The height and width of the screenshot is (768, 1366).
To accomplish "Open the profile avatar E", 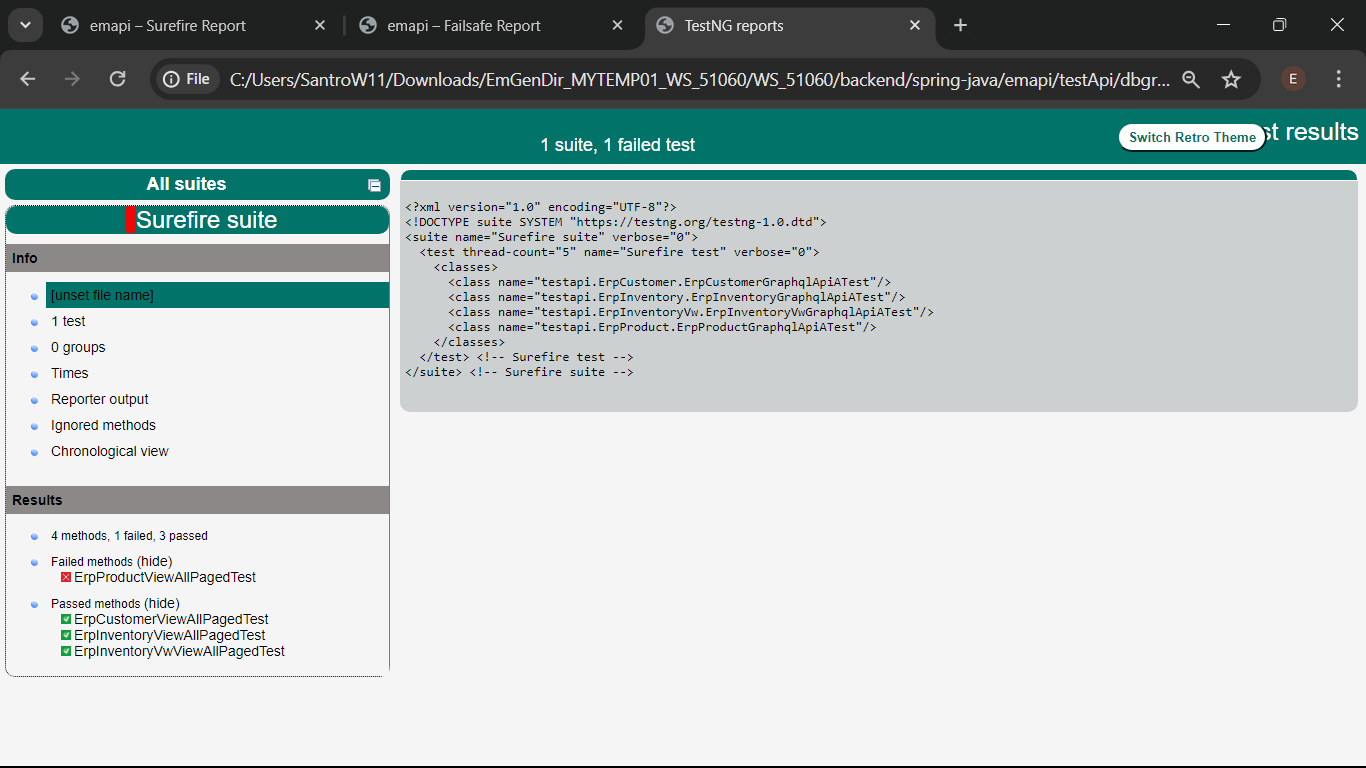I will tap(1293, 79).
